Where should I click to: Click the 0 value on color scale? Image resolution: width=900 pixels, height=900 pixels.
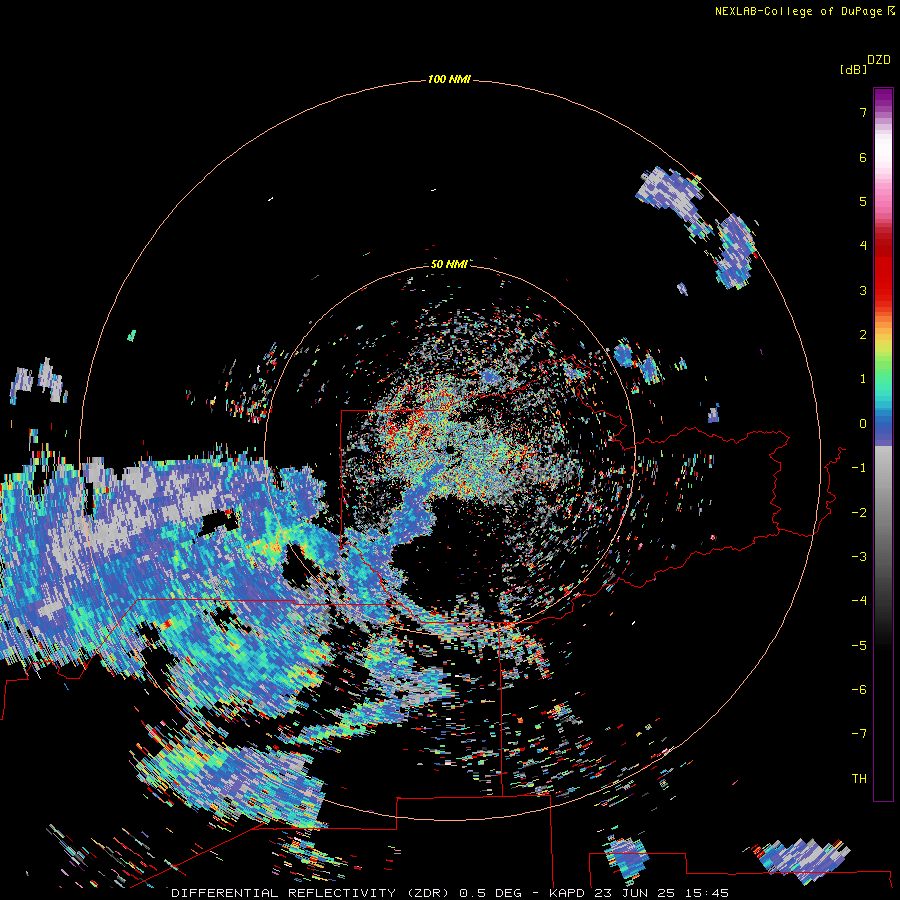coord(863,424)
